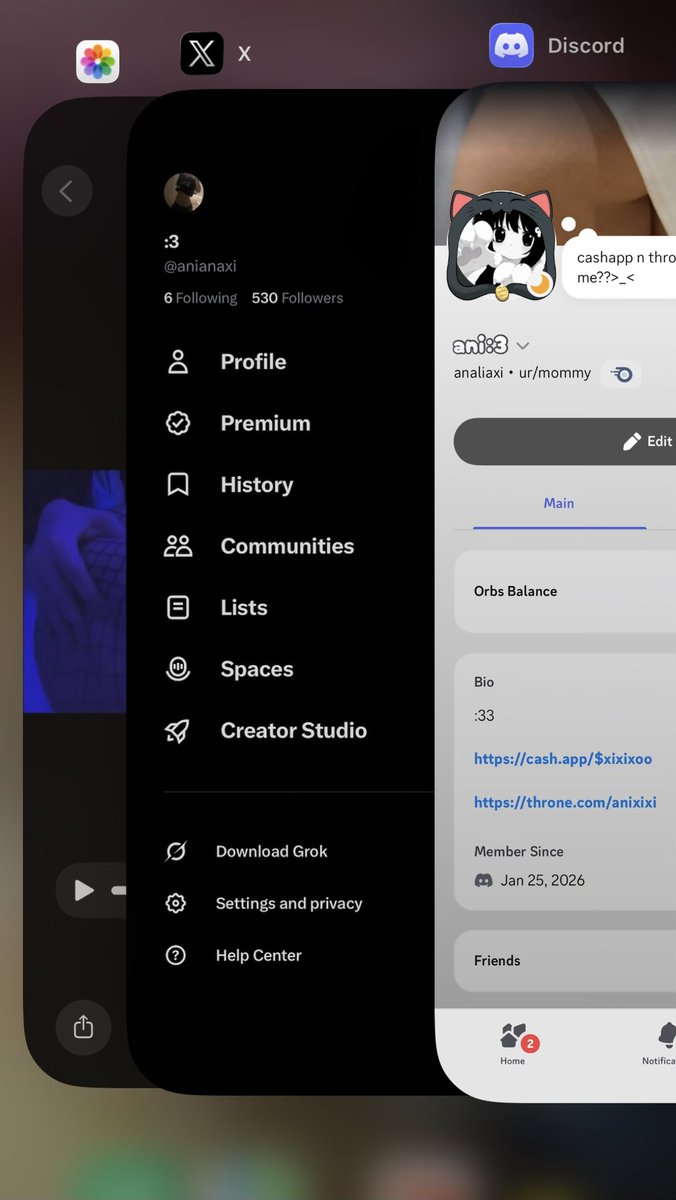
Task: Switch to the Main tab in Discord
Action: 559,503
